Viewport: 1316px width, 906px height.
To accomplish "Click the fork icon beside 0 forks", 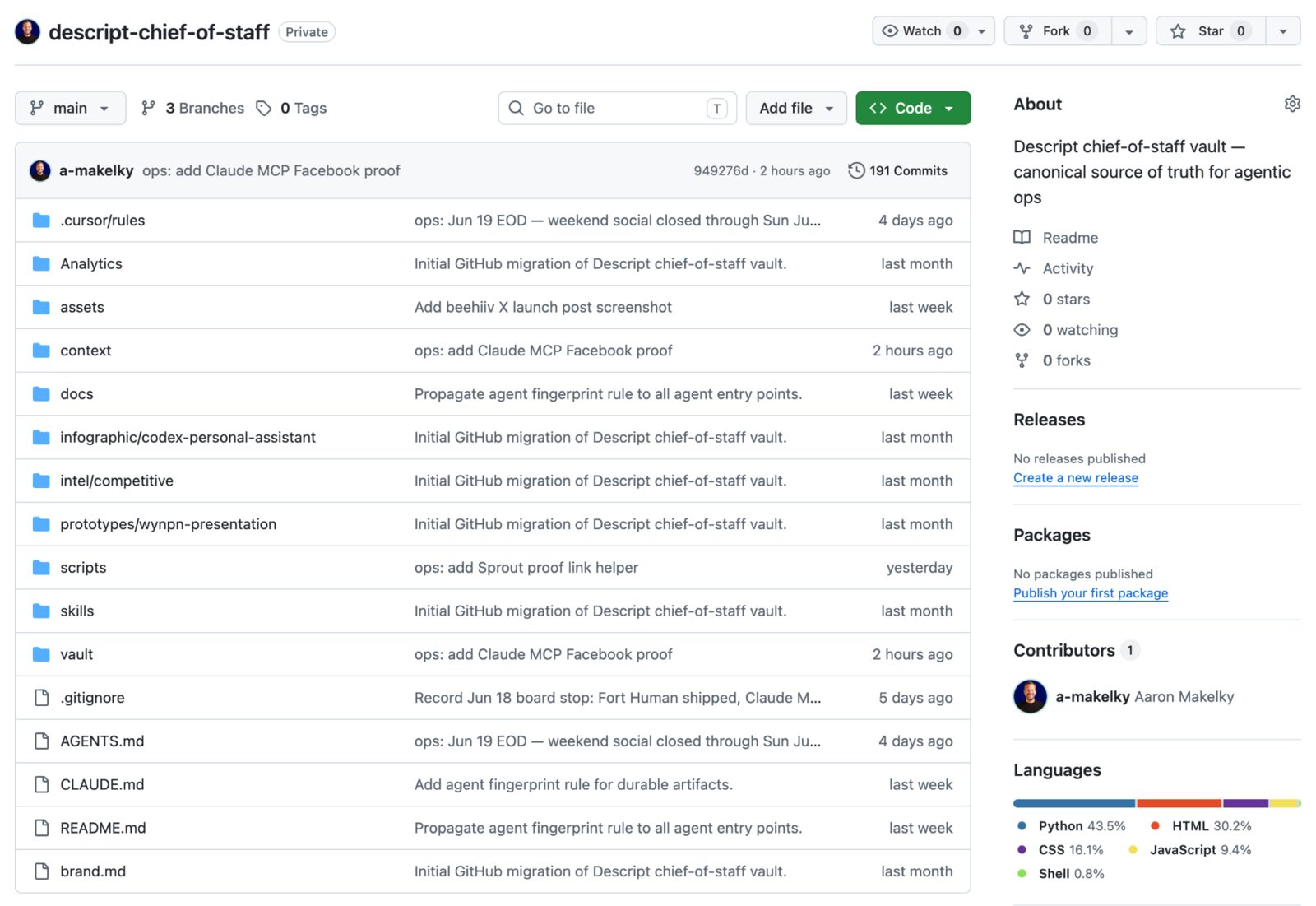I will (x=1022, y=360).
